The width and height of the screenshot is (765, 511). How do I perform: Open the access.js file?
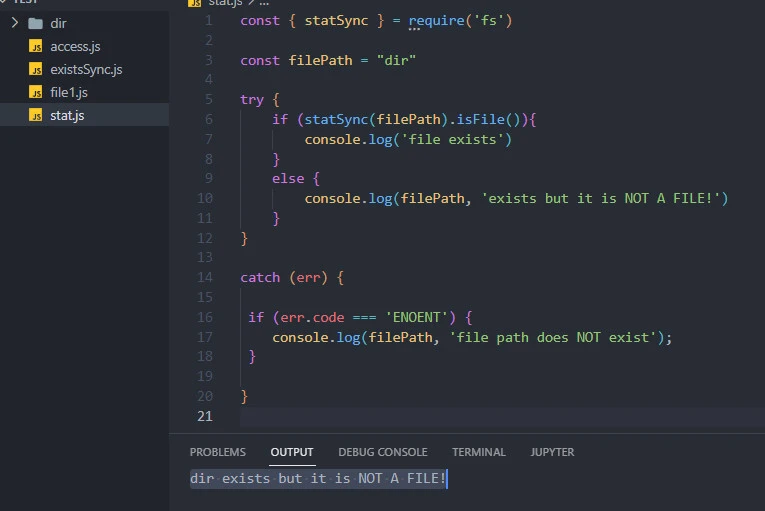point(75,46)
